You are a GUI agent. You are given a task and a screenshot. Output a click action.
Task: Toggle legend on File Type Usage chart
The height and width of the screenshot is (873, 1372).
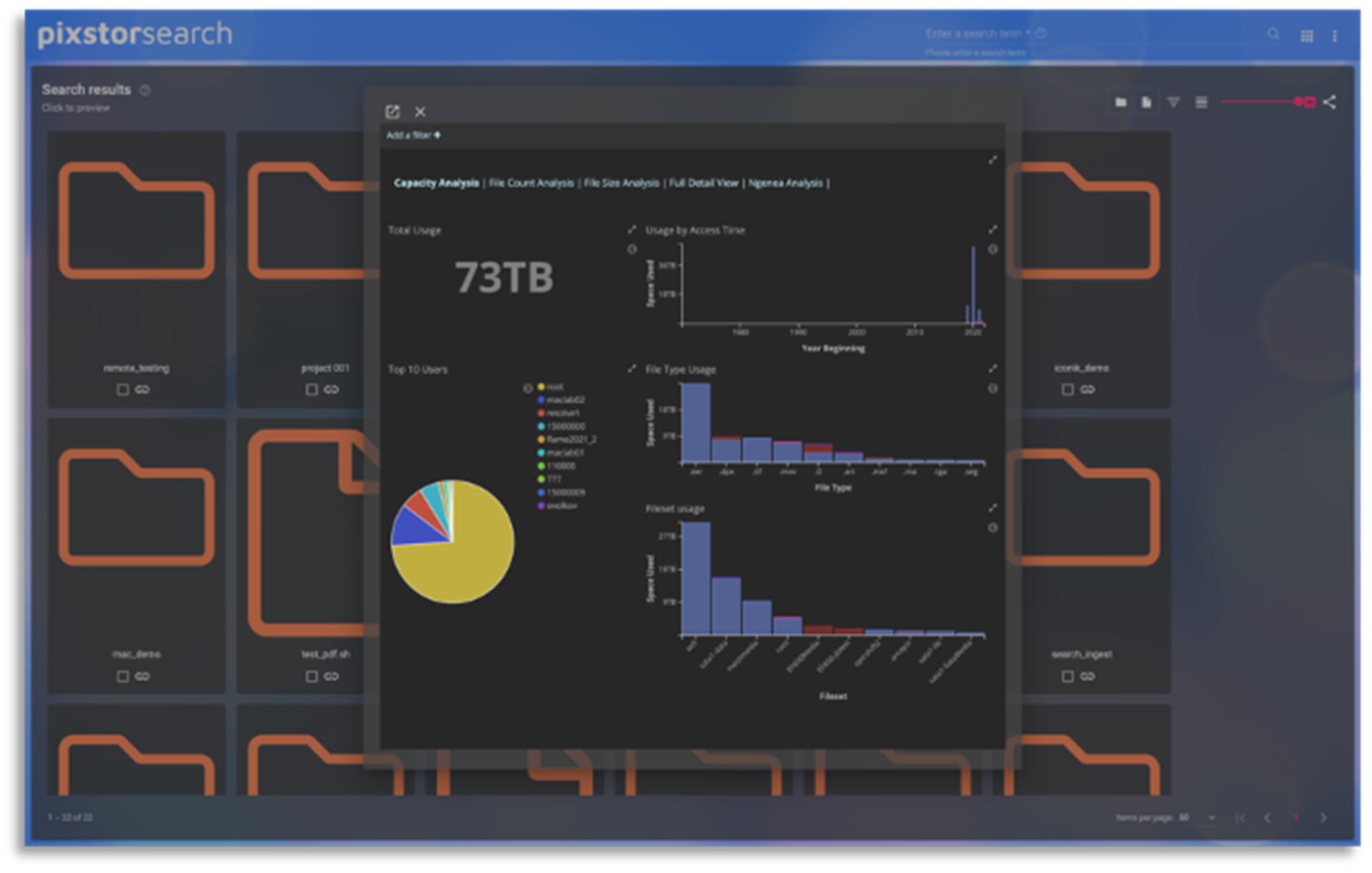(992, 389)
